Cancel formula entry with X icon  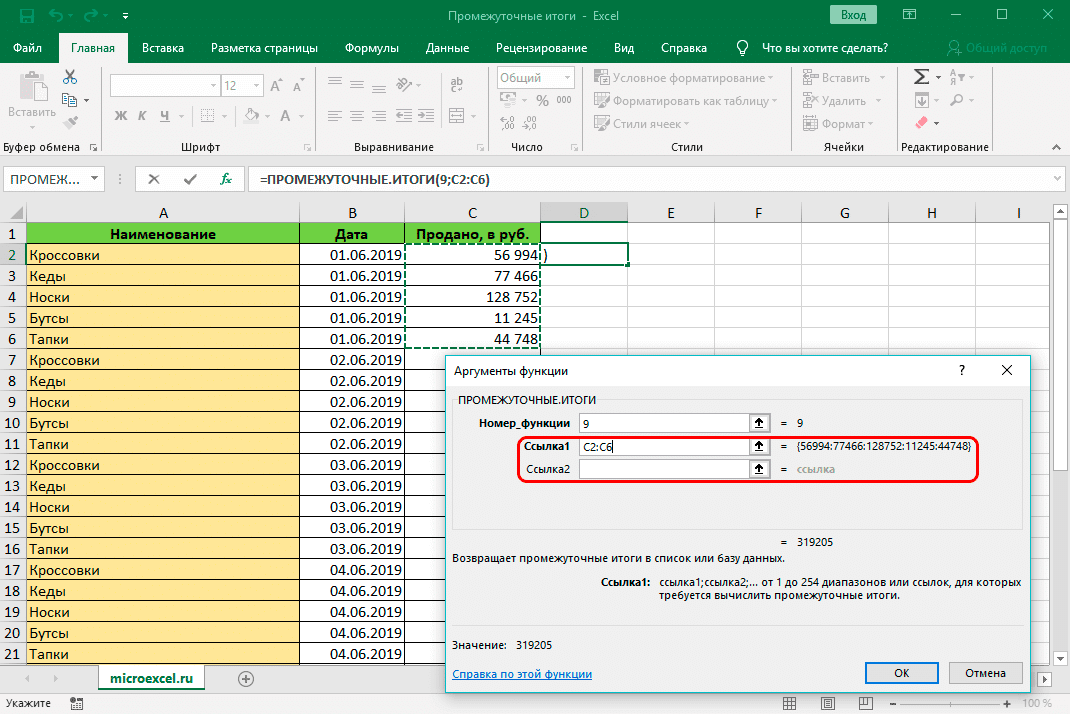154,179
